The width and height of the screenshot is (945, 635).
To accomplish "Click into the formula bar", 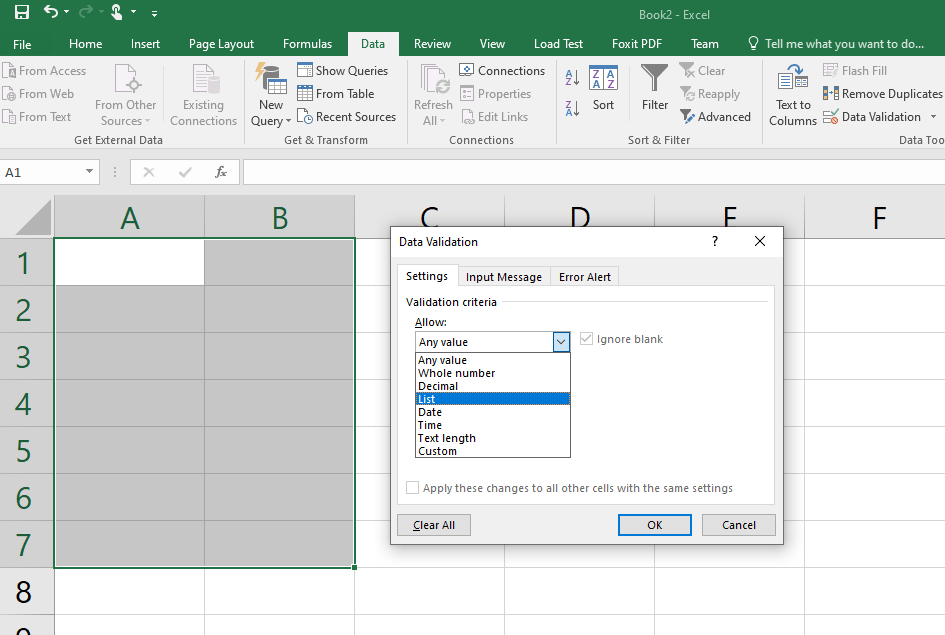I will [x=594, y=172].
